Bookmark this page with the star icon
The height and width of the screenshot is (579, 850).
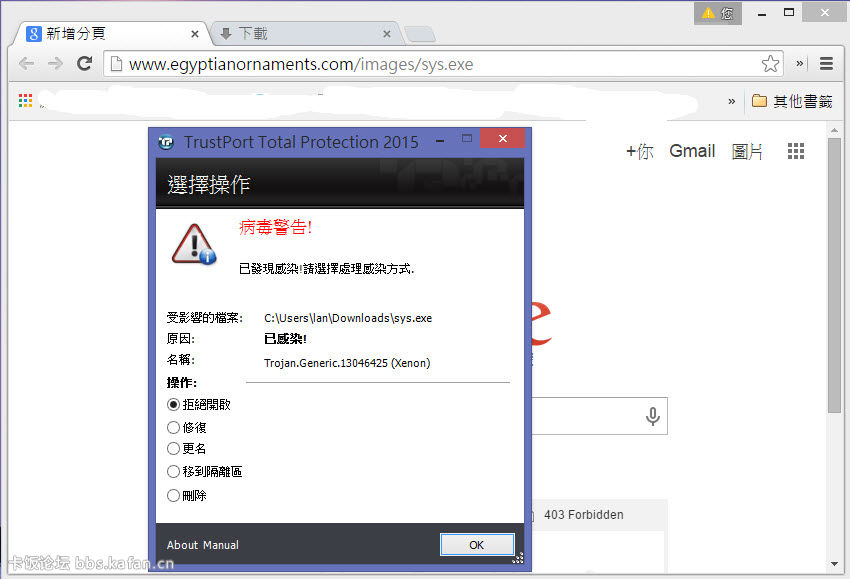(770, 64)
